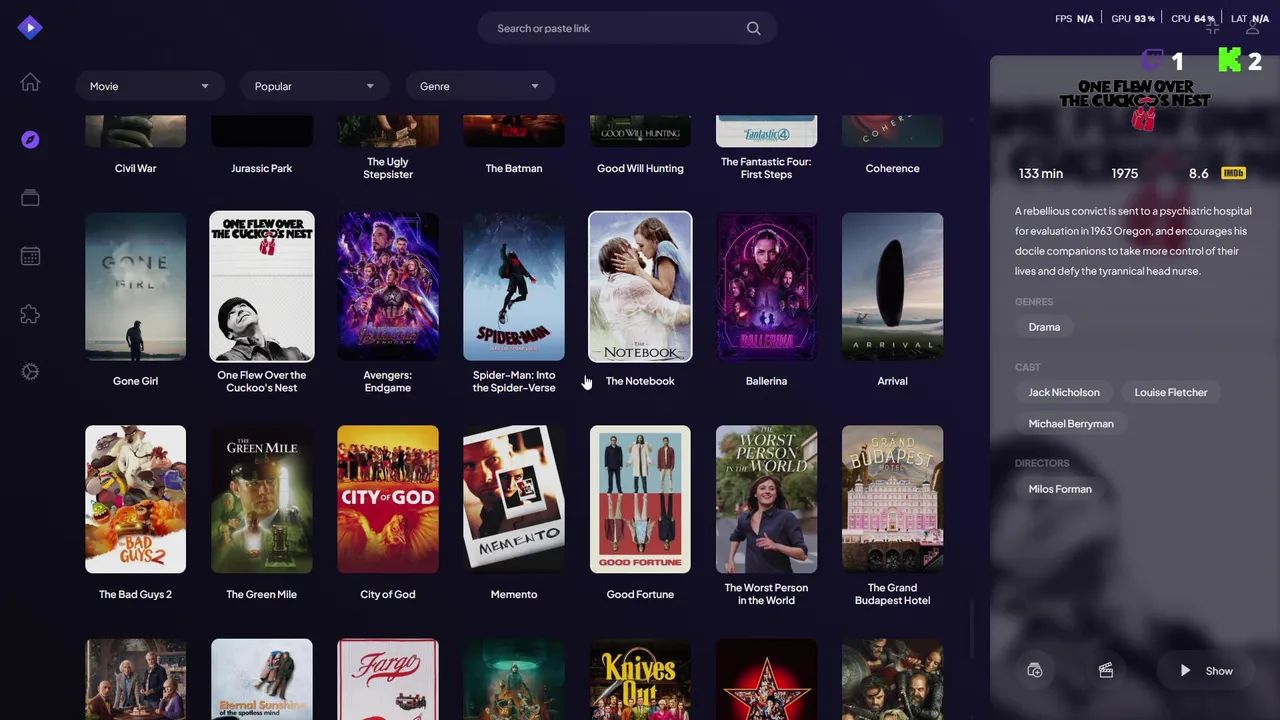This screenshot has width=1280, height=720.
Task: Open the Movie type dropdown
Action: (x=149, y=86)
